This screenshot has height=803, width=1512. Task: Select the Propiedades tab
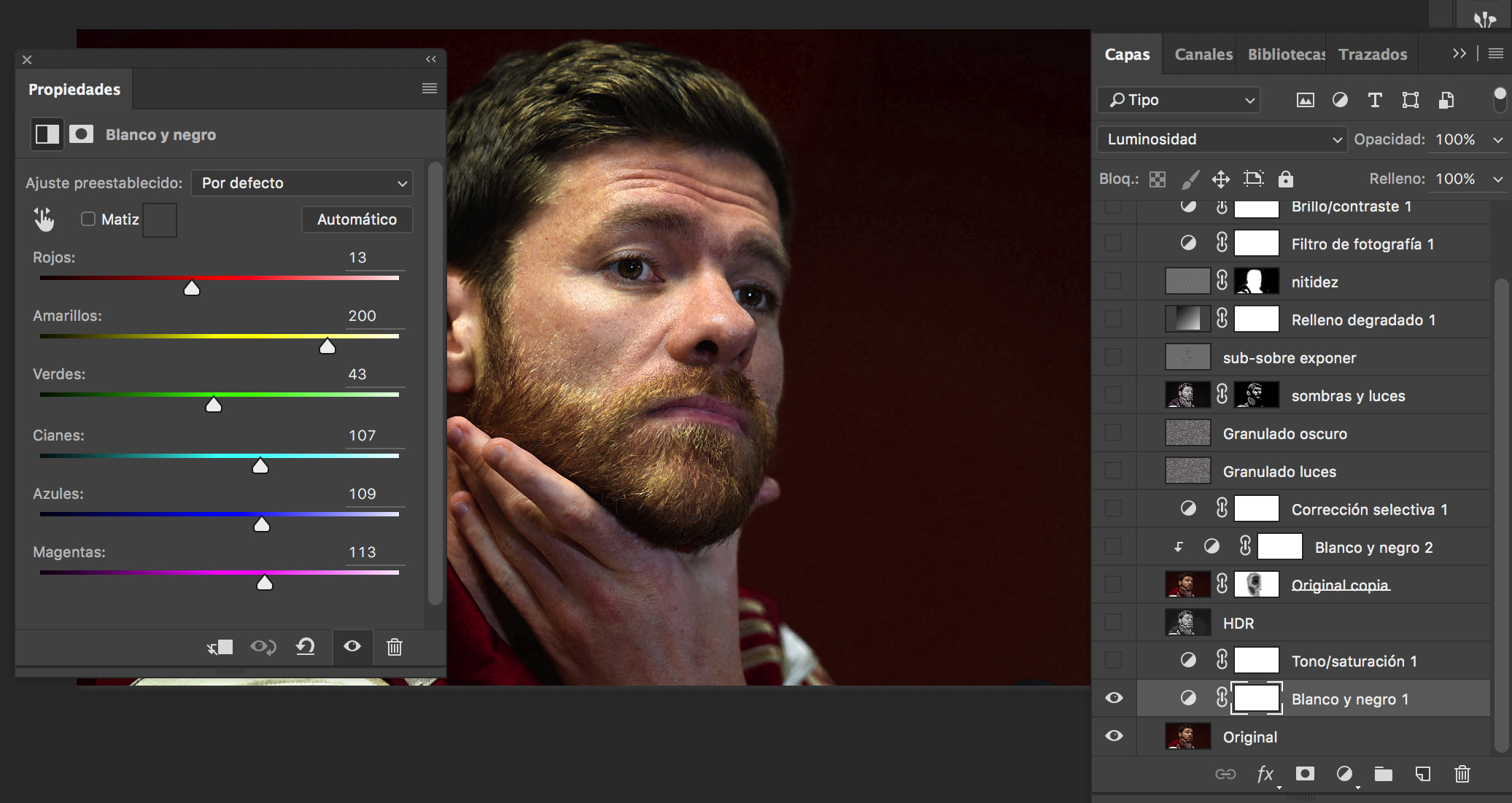coord(74,89)
